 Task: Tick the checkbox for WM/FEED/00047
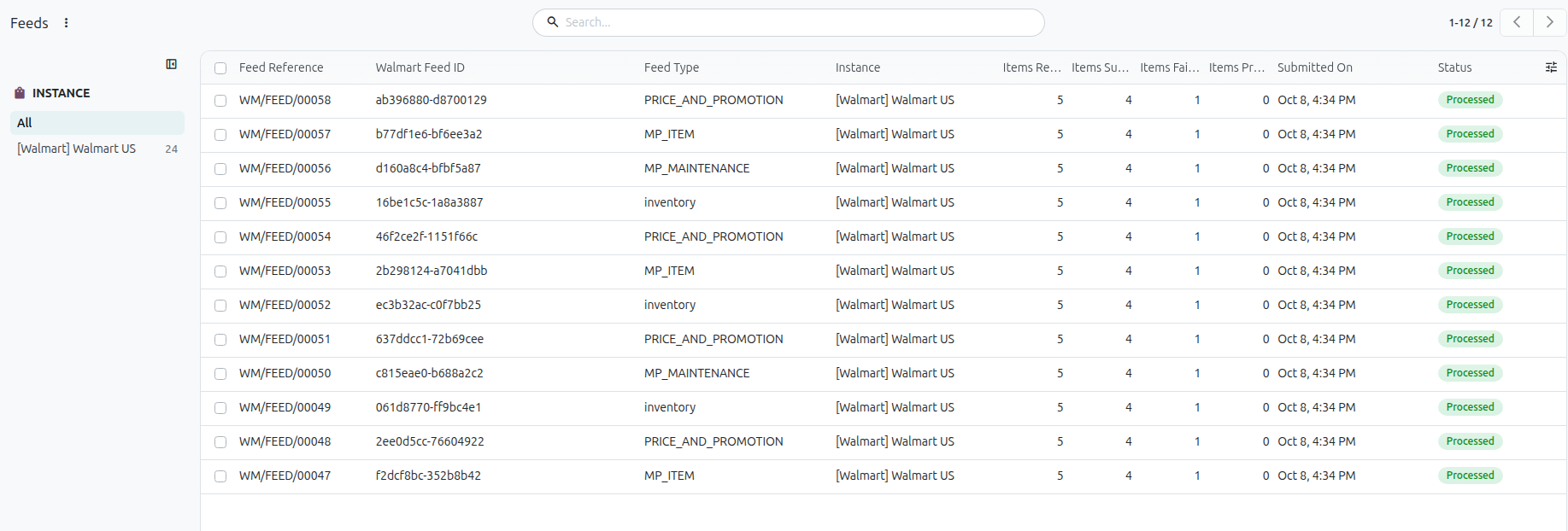click(x=220, y=476)
